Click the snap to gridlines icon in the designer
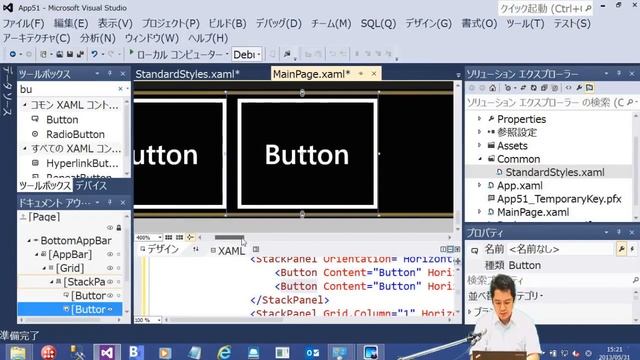The image size is (640, 360). tap(190, 237)
